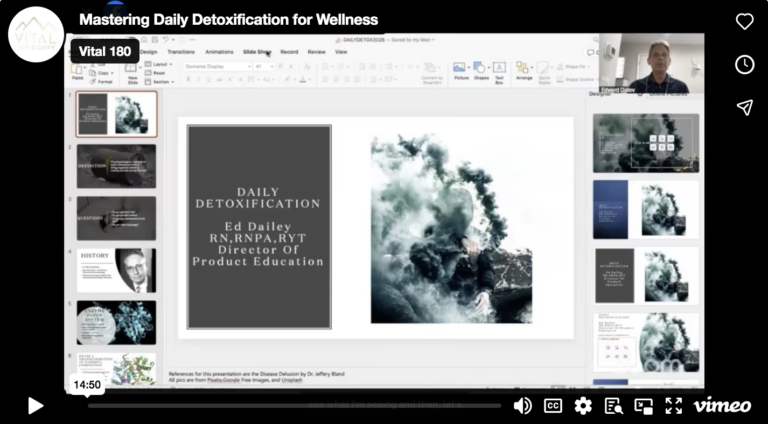The image size is (768, 424).
Task: Click the video progress bar
Action: pyautogui.click(x=294, y=406)
